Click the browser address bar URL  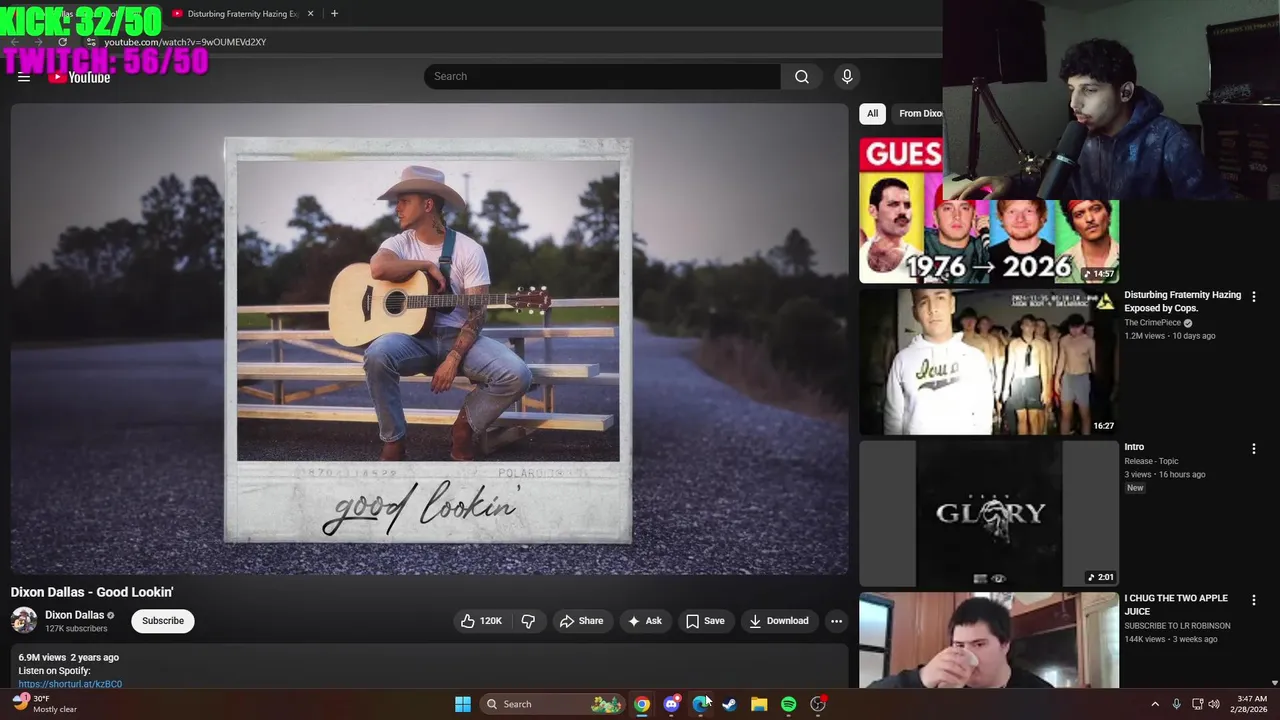pyautogui.click(x=185, y=42)
